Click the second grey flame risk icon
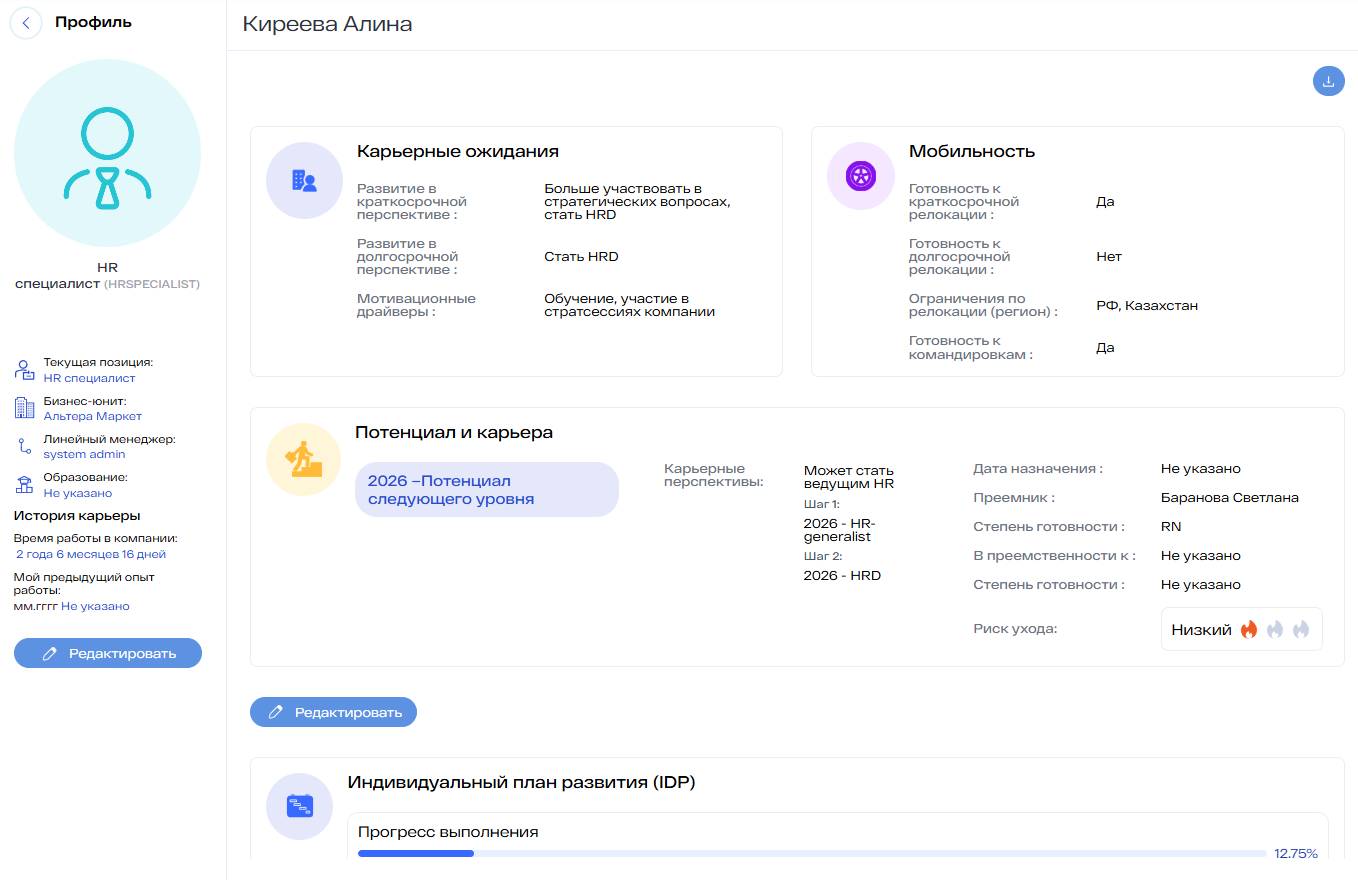The width and height of the screenshot is (1358, 880). (x=1275, y=630)
